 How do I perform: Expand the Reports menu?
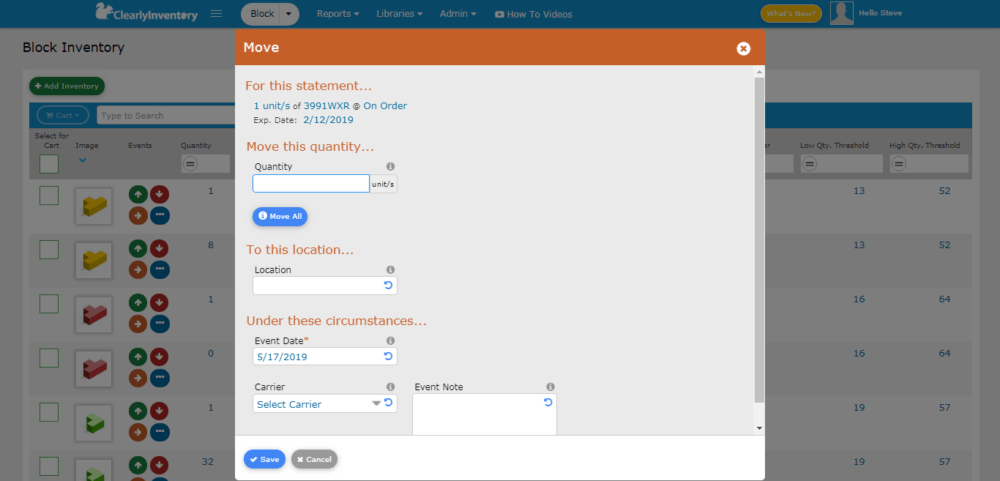point(338,13)
